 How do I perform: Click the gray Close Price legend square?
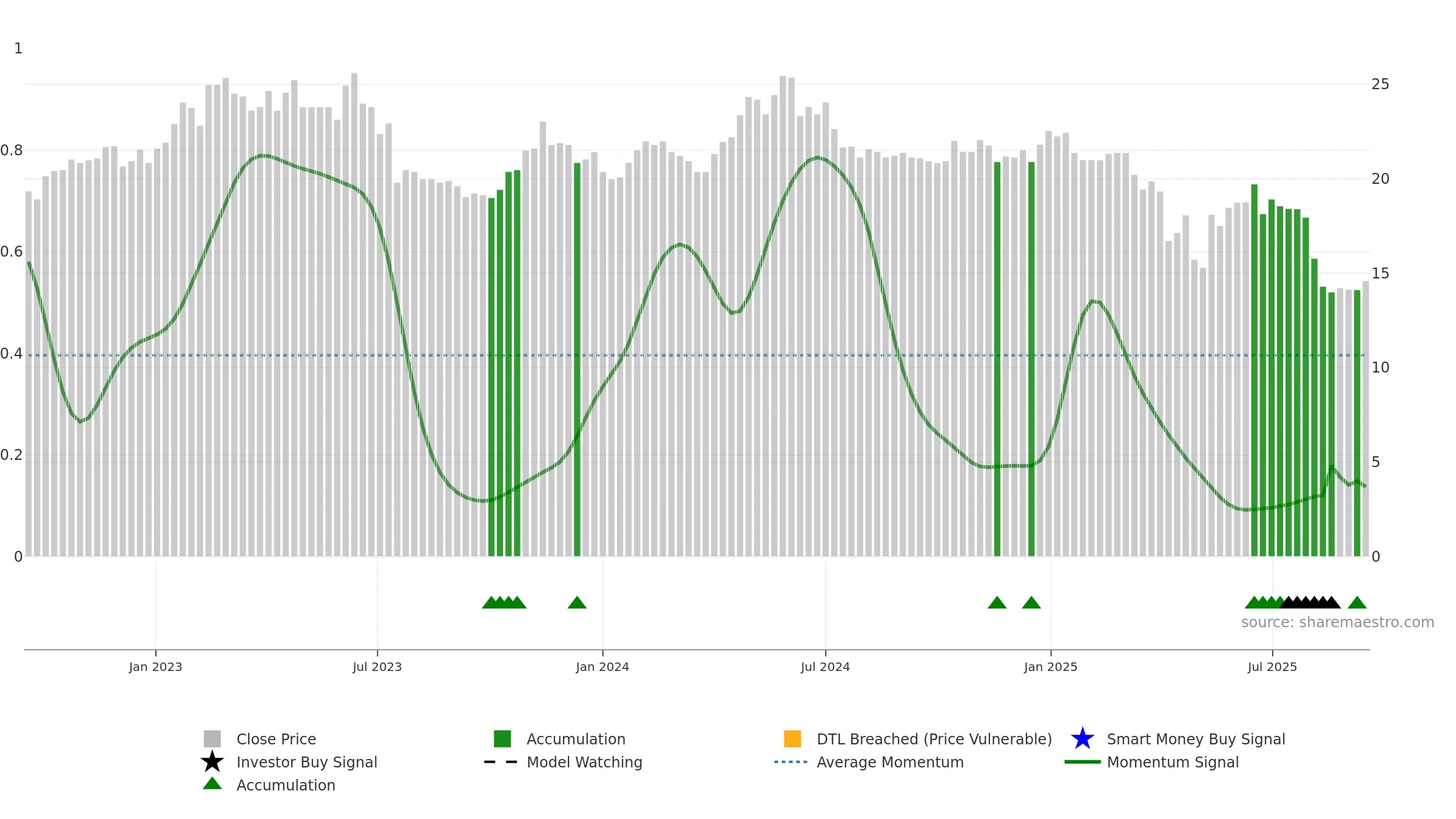pos(212,739)
